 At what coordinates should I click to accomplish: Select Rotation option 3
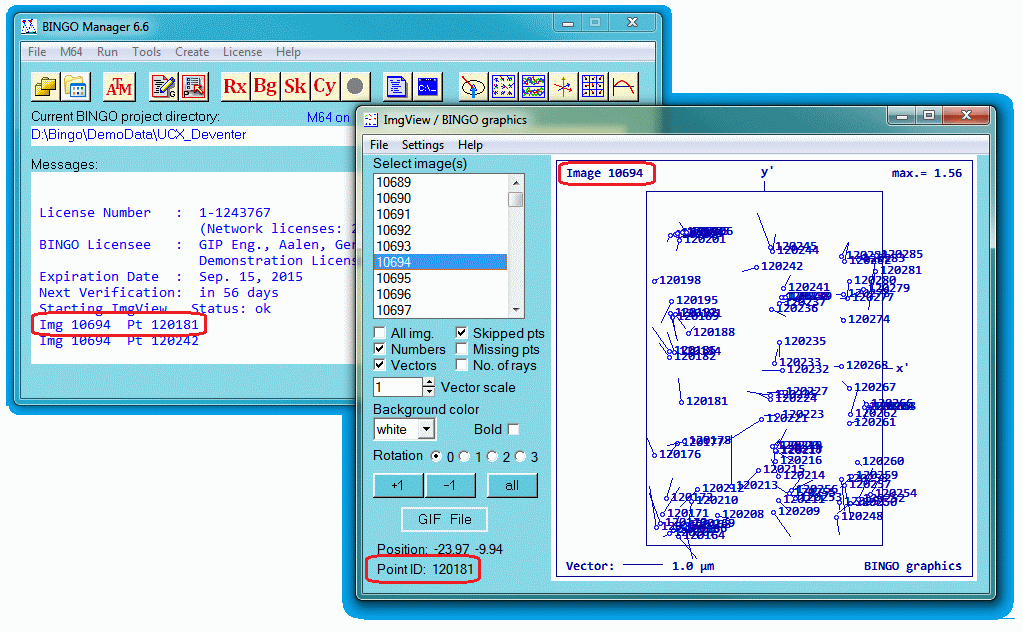click(520, 457)
